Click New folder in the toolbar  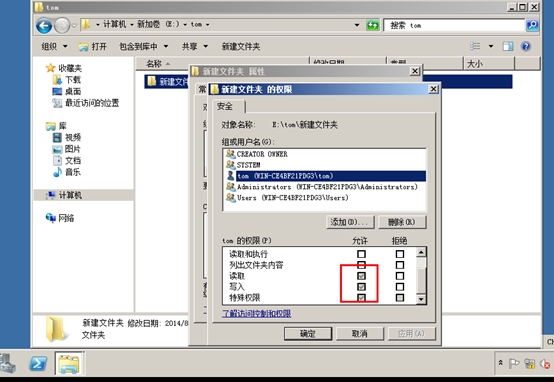point(241,46)
